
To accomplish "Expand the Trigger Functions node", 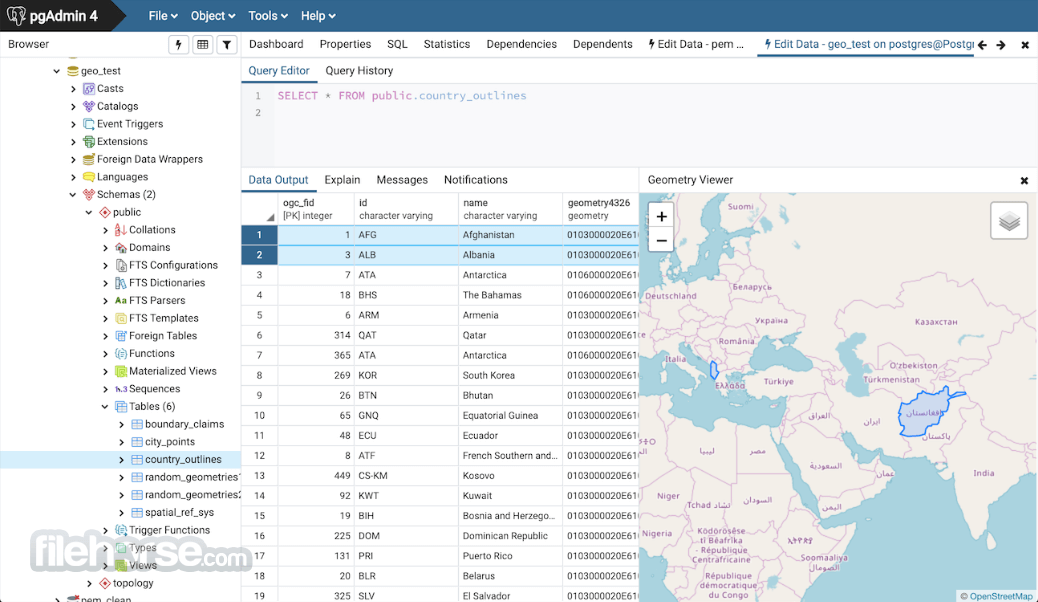I will (105, 530).
